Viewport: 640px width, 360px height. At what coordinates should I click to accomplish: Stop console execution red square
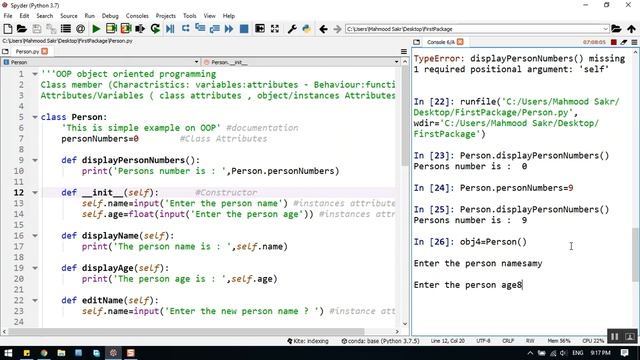coord(613,42)
